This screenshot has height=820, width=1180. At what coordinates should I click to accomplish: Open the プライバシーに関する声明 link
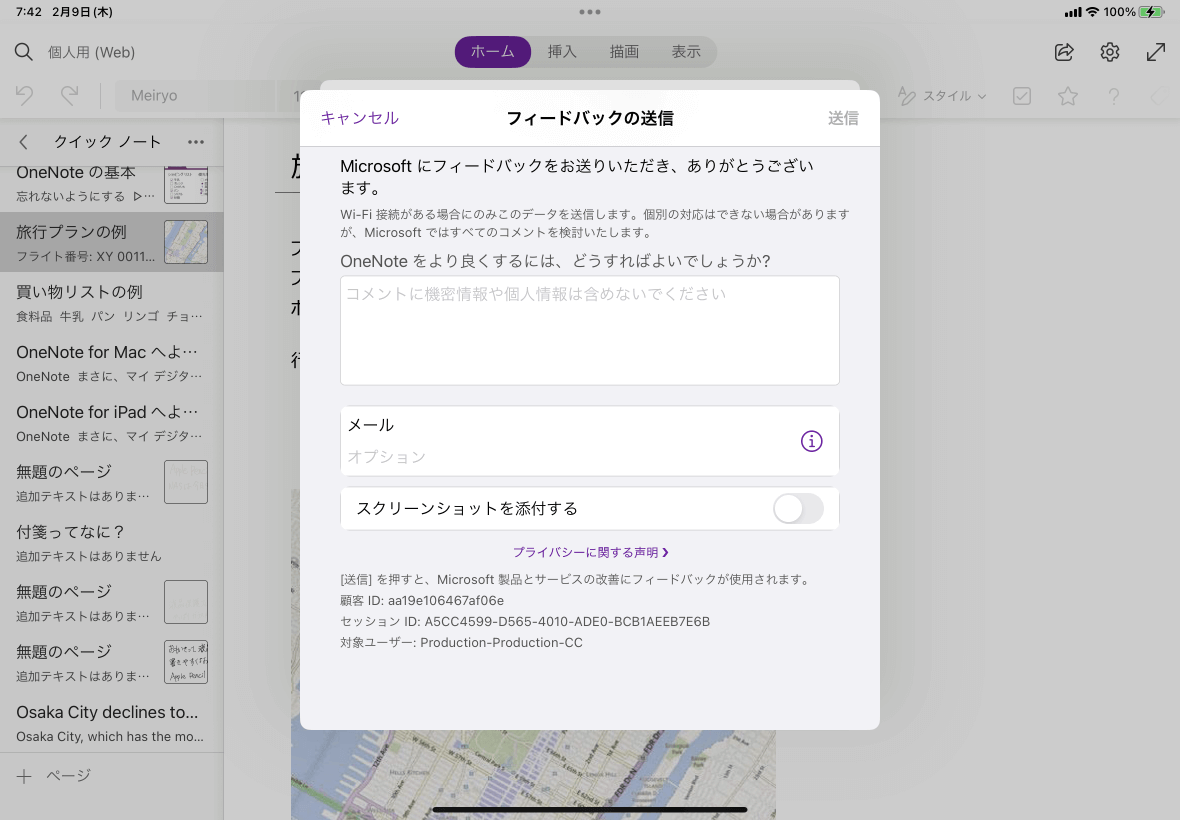(590, 551)
